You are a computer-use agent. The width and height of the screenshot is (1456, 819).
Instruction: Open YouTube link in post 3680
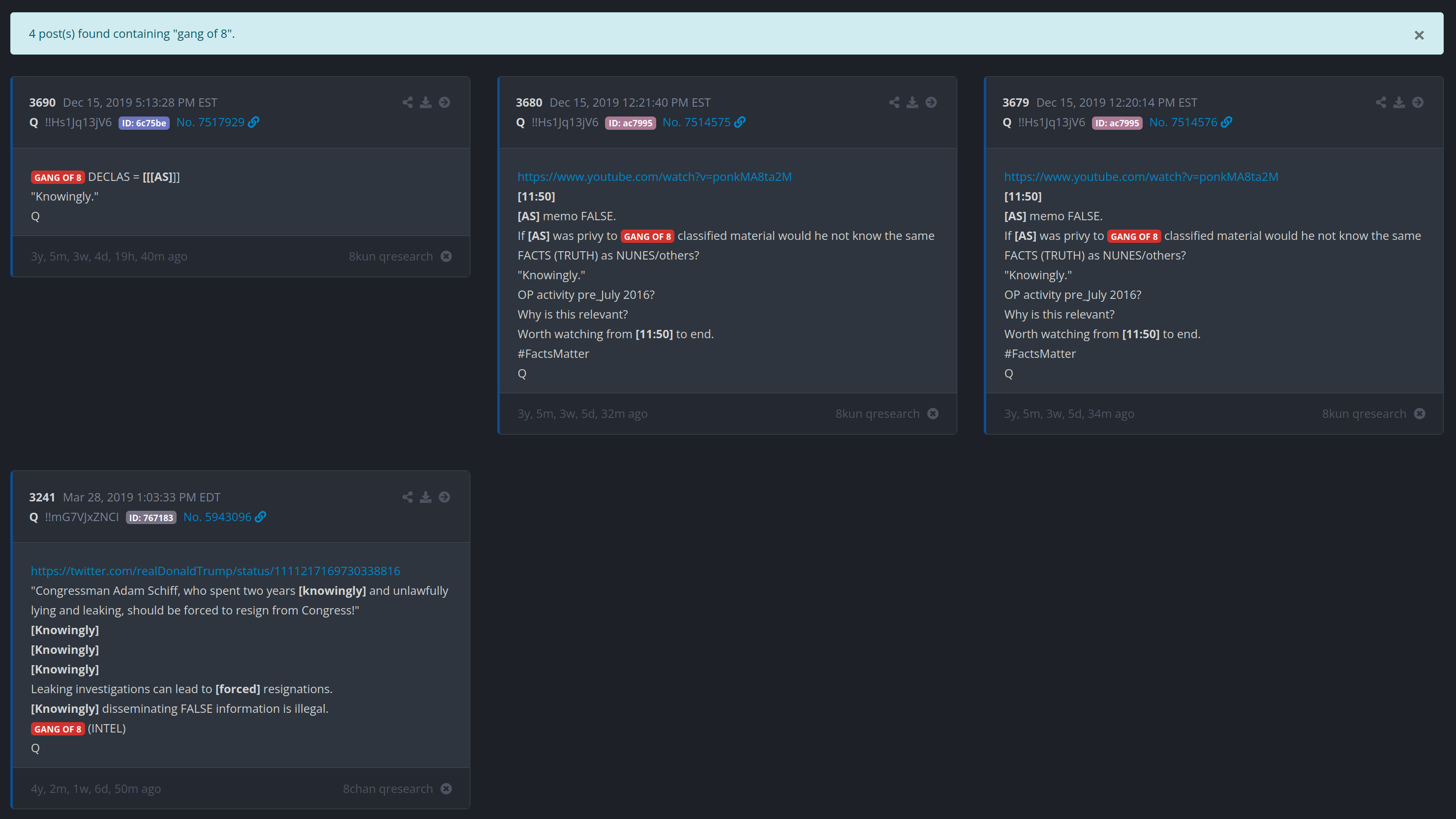click(x=655, y=177)
